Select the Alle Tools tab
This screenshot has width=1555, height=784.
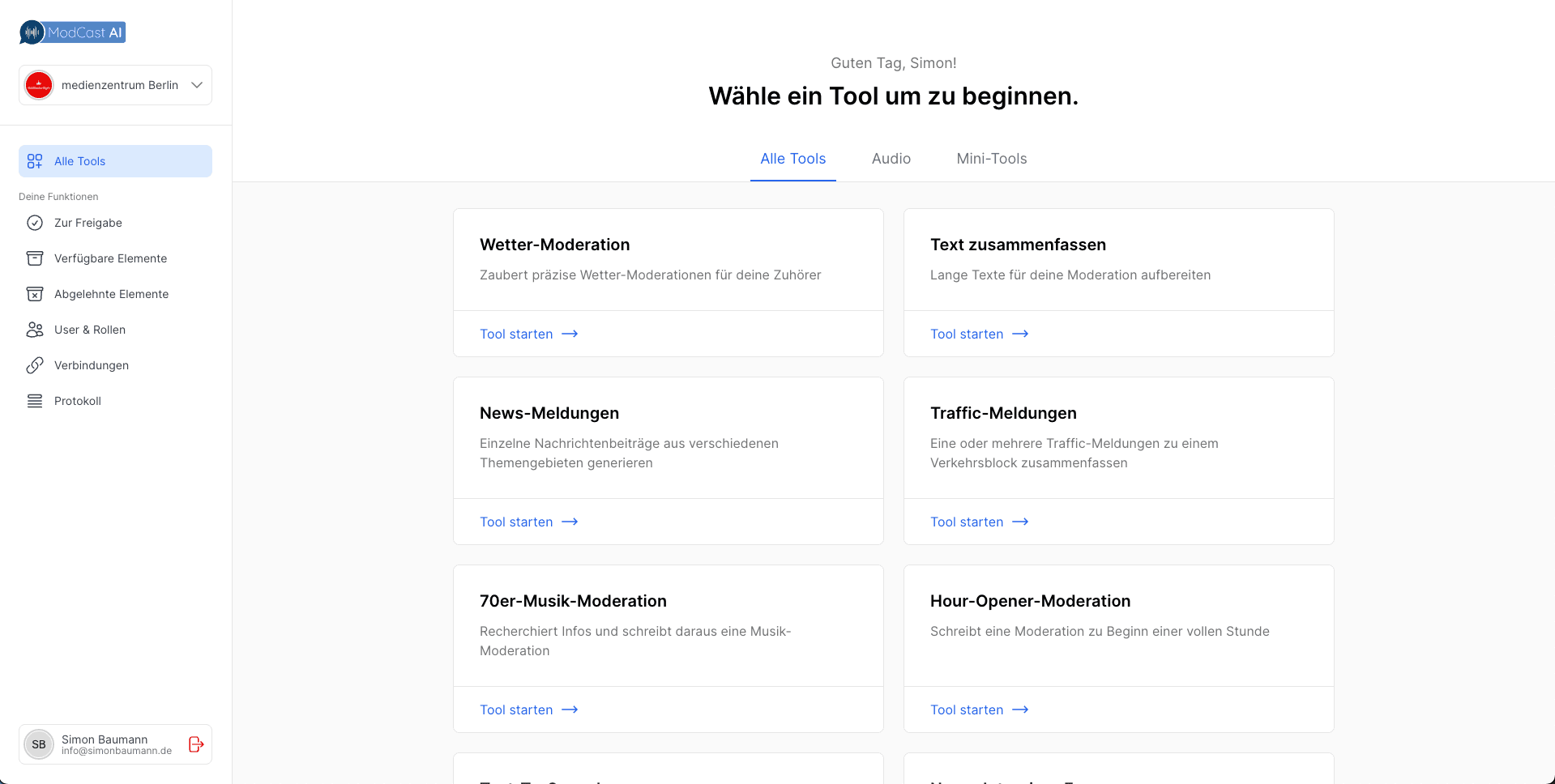pyautogui.click(x=792, y=159)
